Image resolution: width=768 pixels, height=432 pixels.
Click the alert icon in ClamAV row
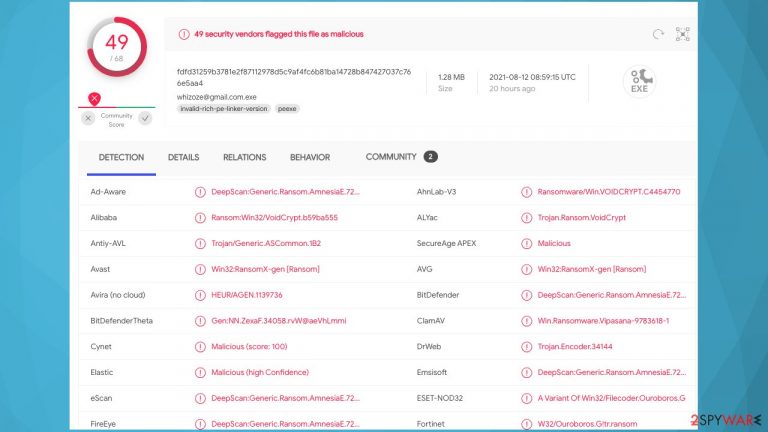(527, 321)
